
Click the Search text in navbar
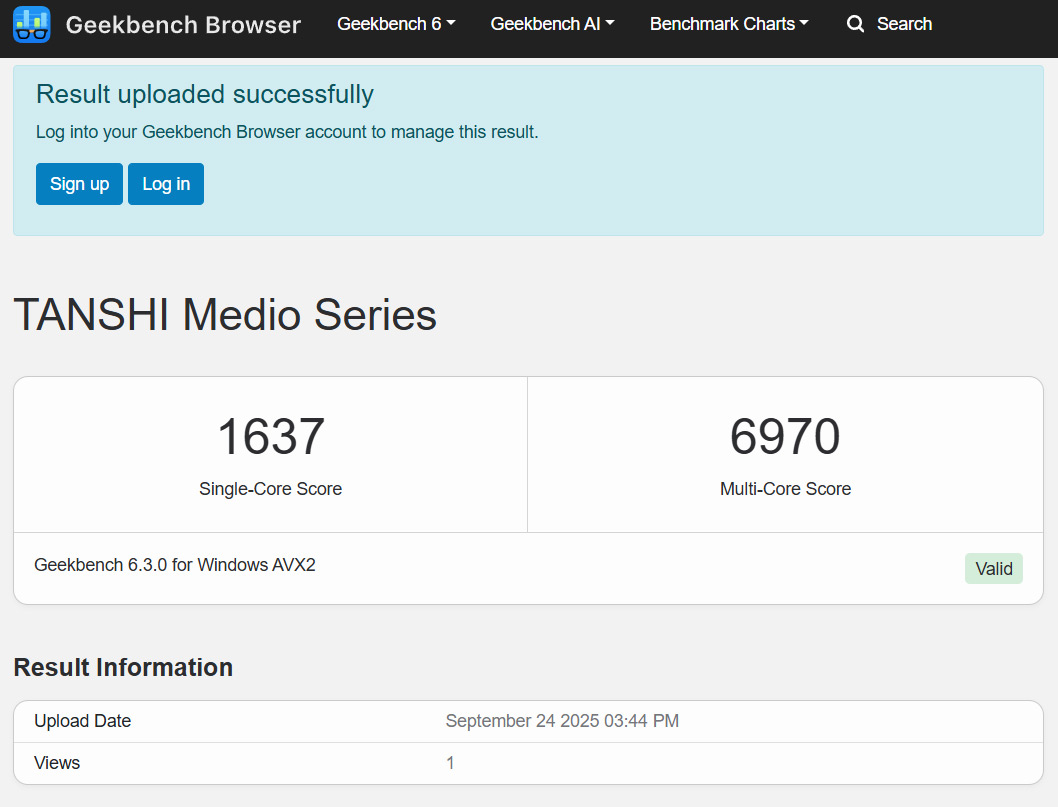click(904, 24)
